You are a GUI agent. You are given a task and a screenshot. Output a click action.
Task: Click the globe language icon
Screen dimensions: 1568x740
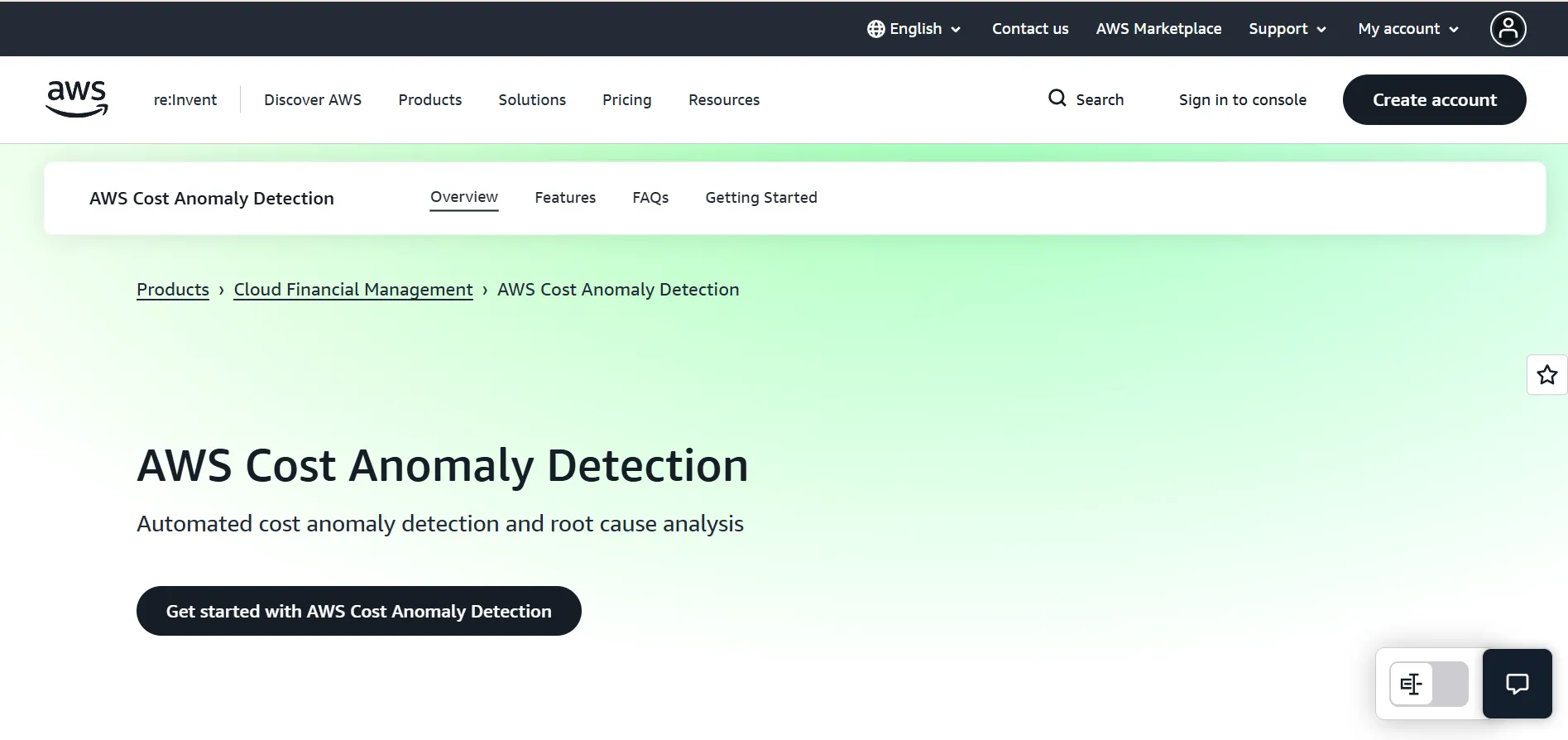875,29
